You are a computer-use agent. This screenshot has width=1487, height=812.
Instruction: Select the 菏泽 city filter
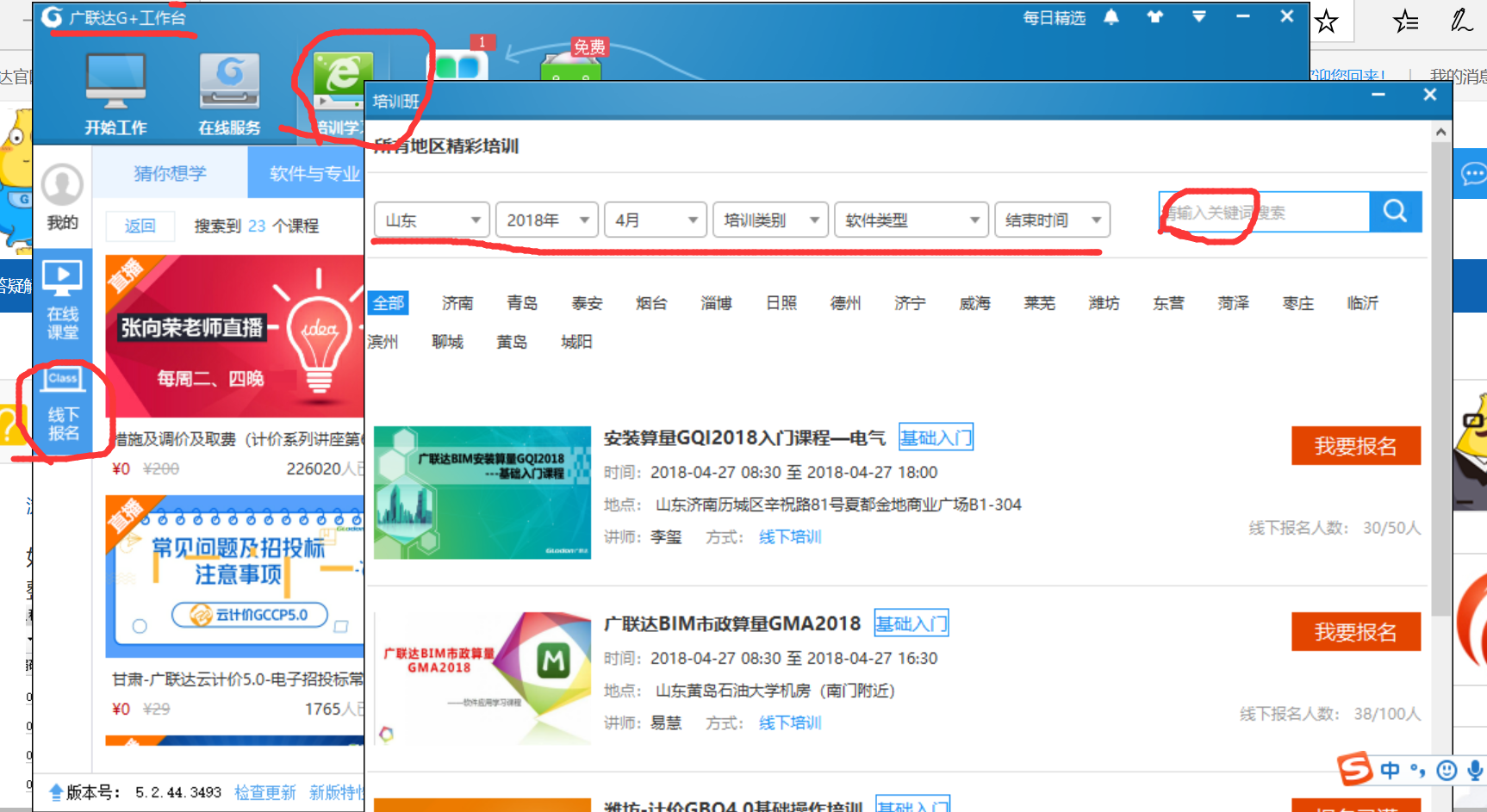click(x=1233, y=303)
